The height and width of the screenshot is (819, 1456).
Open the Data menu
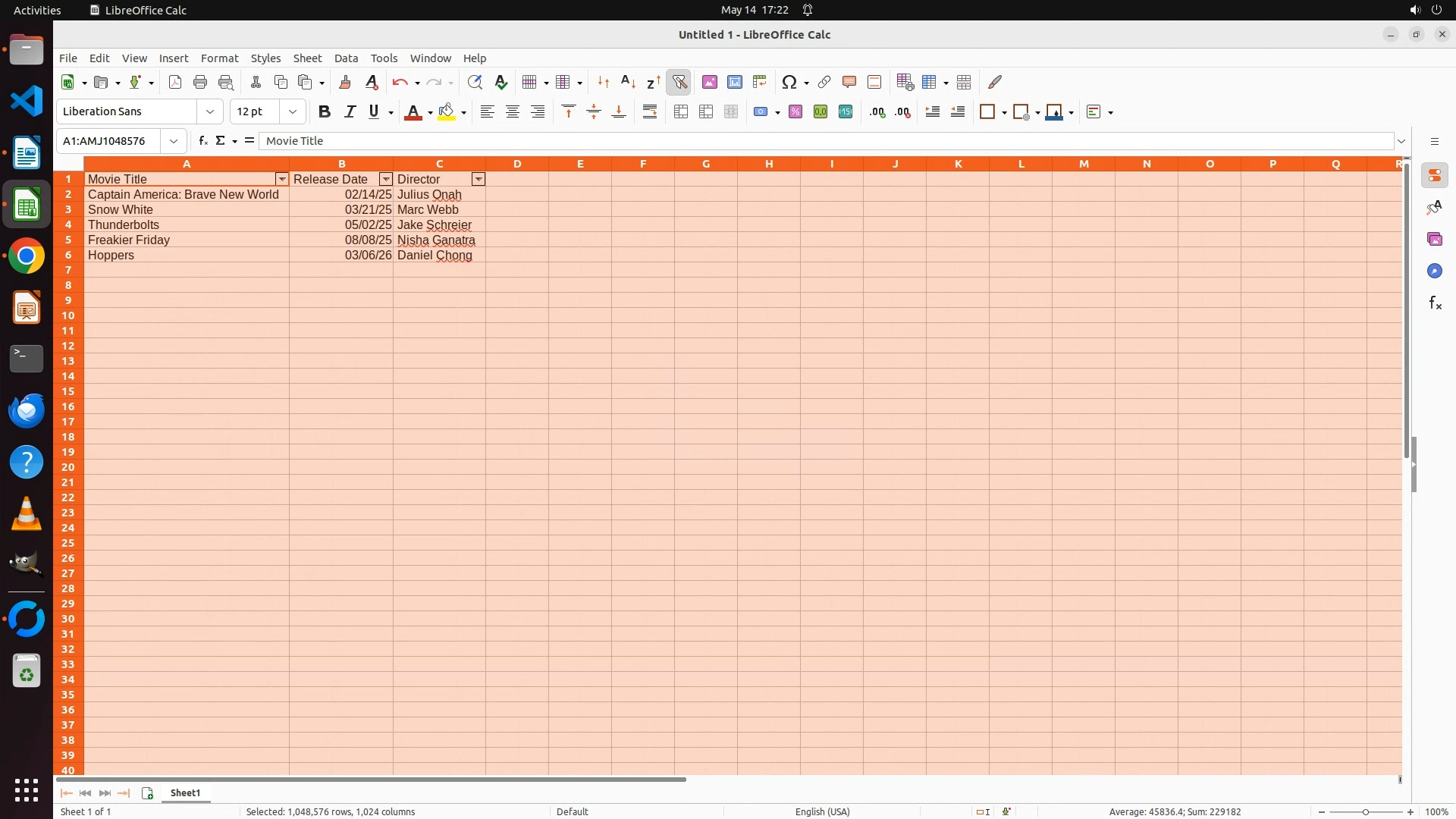346,58
